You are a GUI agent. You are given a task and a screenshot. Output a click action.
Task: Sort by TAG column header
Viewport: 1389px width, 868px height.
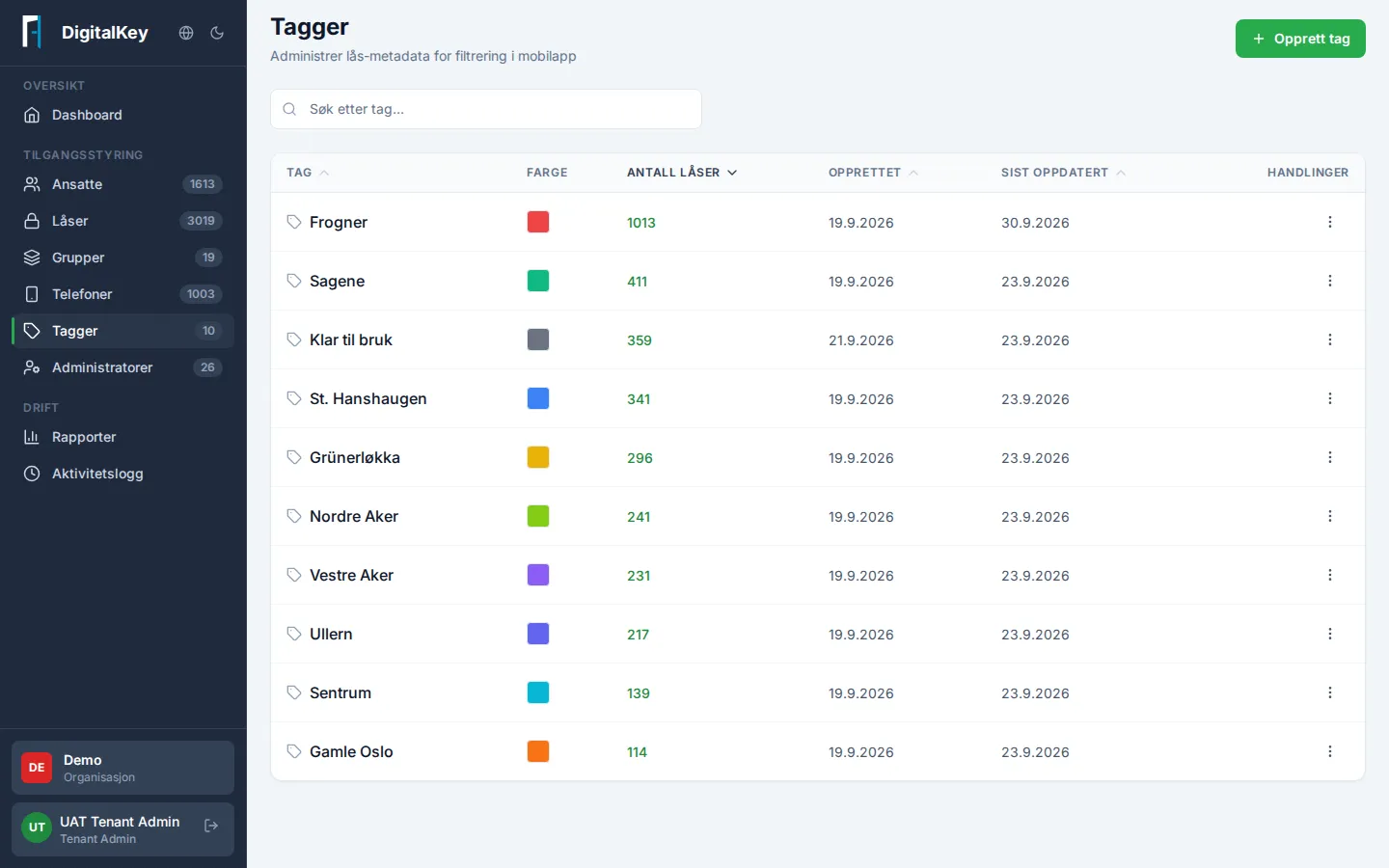tap(308, 173)
